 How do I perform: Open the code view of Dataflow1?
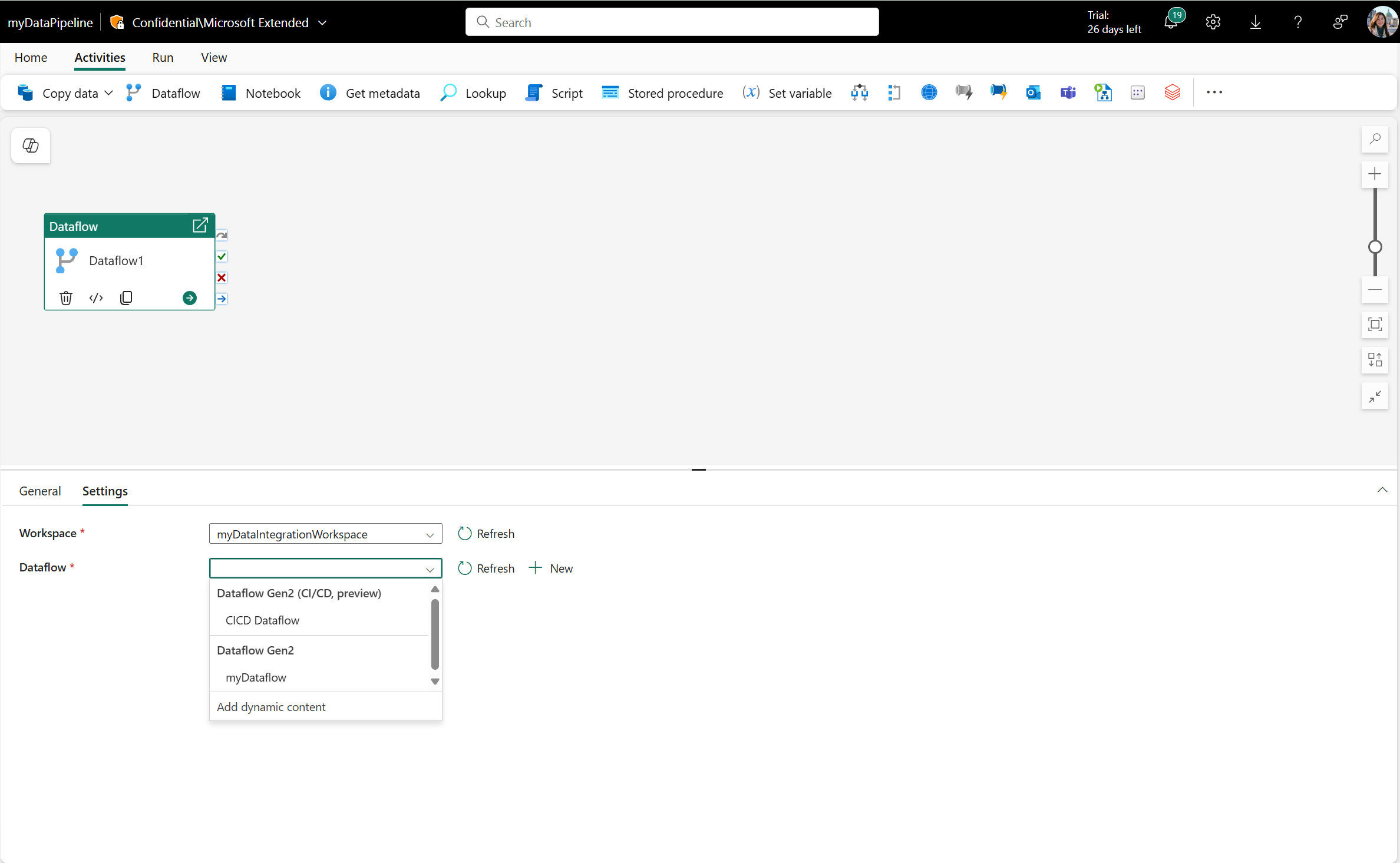95,297
